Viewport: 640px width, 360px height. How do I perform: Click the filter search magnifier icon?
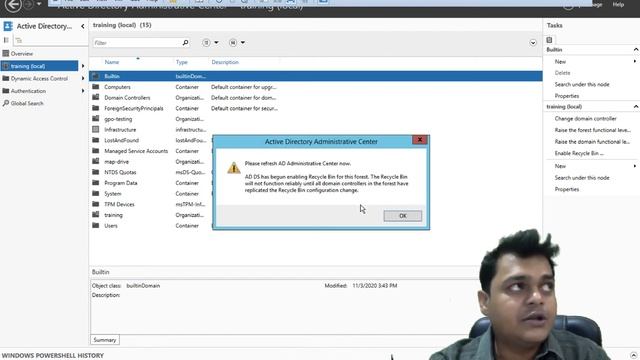click(x=185, y=42)
